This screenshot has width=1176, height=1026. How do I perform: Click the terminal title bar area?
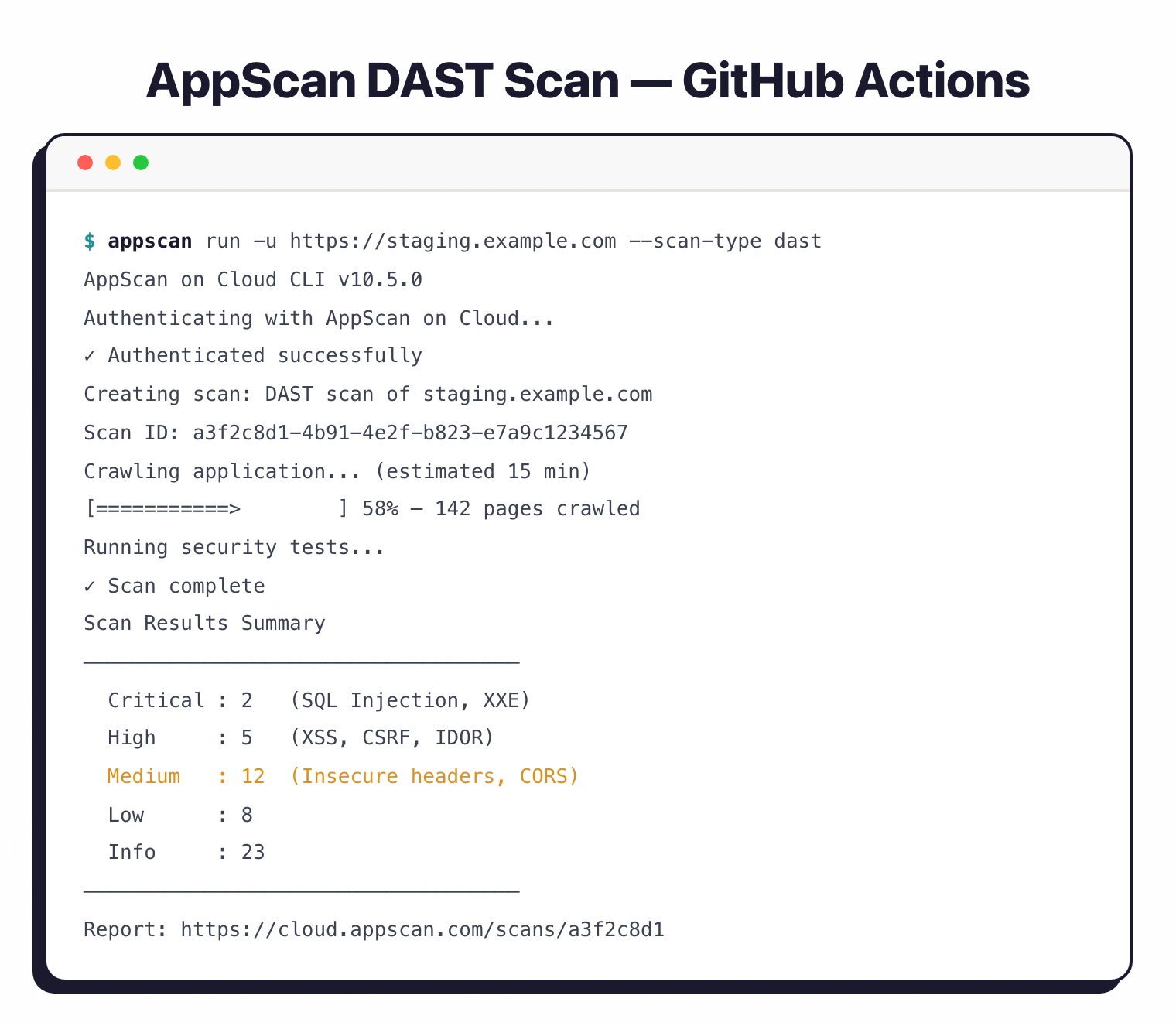[x=588, y=163]
